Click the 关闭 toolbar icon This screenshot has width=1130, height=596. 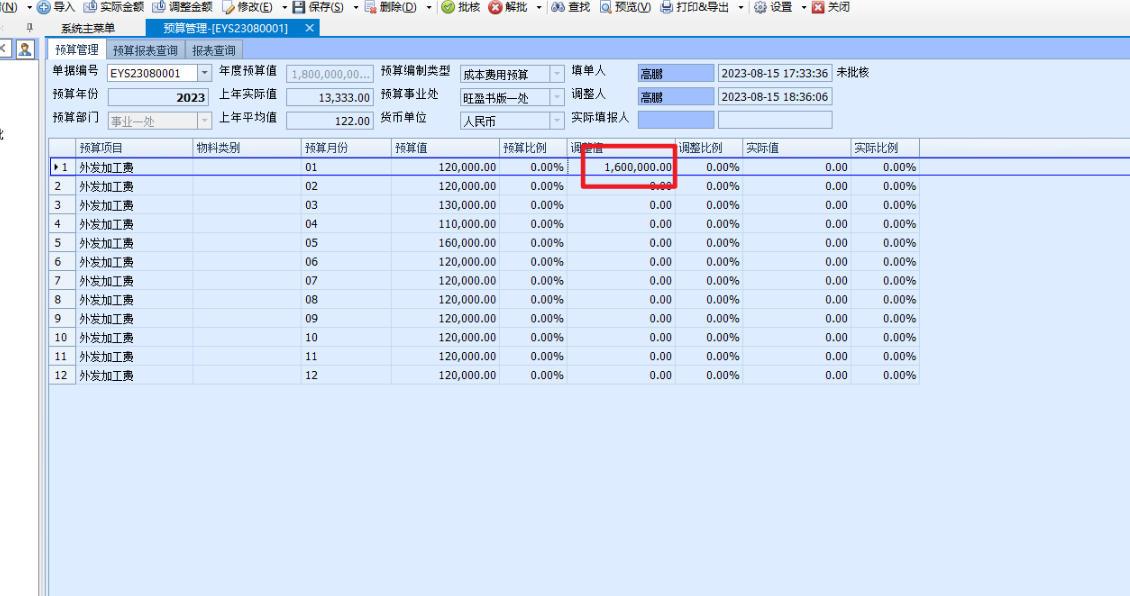[x=818, y=7]
